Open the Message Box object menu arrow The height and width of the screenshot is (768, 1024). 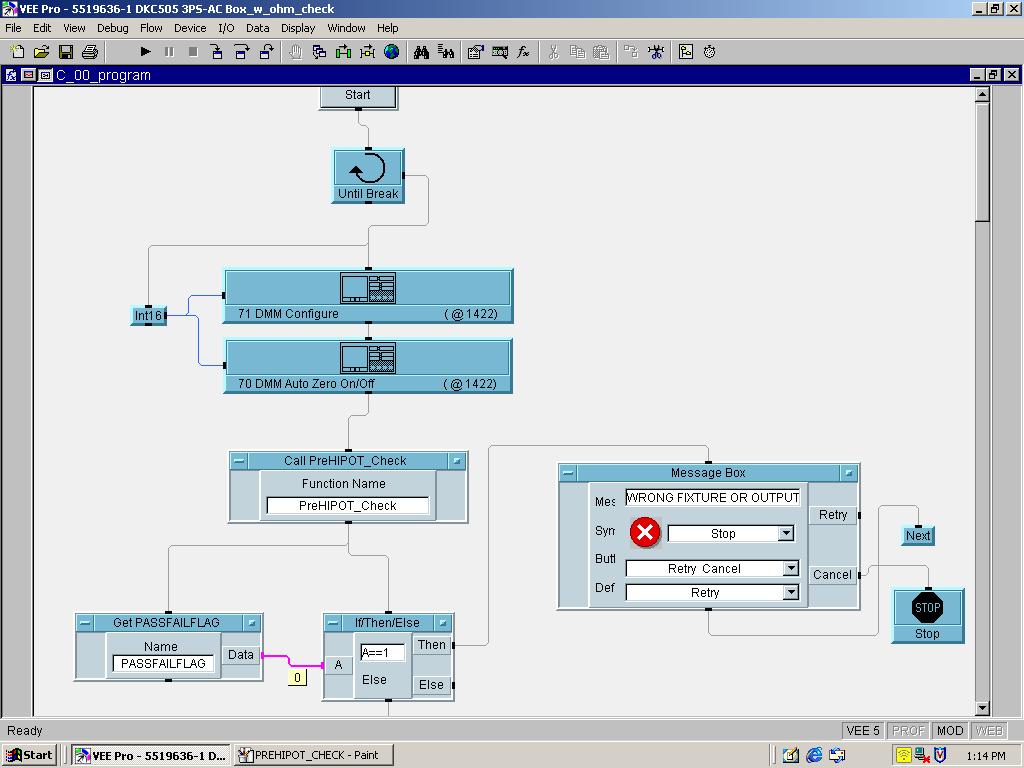point(848,473)
